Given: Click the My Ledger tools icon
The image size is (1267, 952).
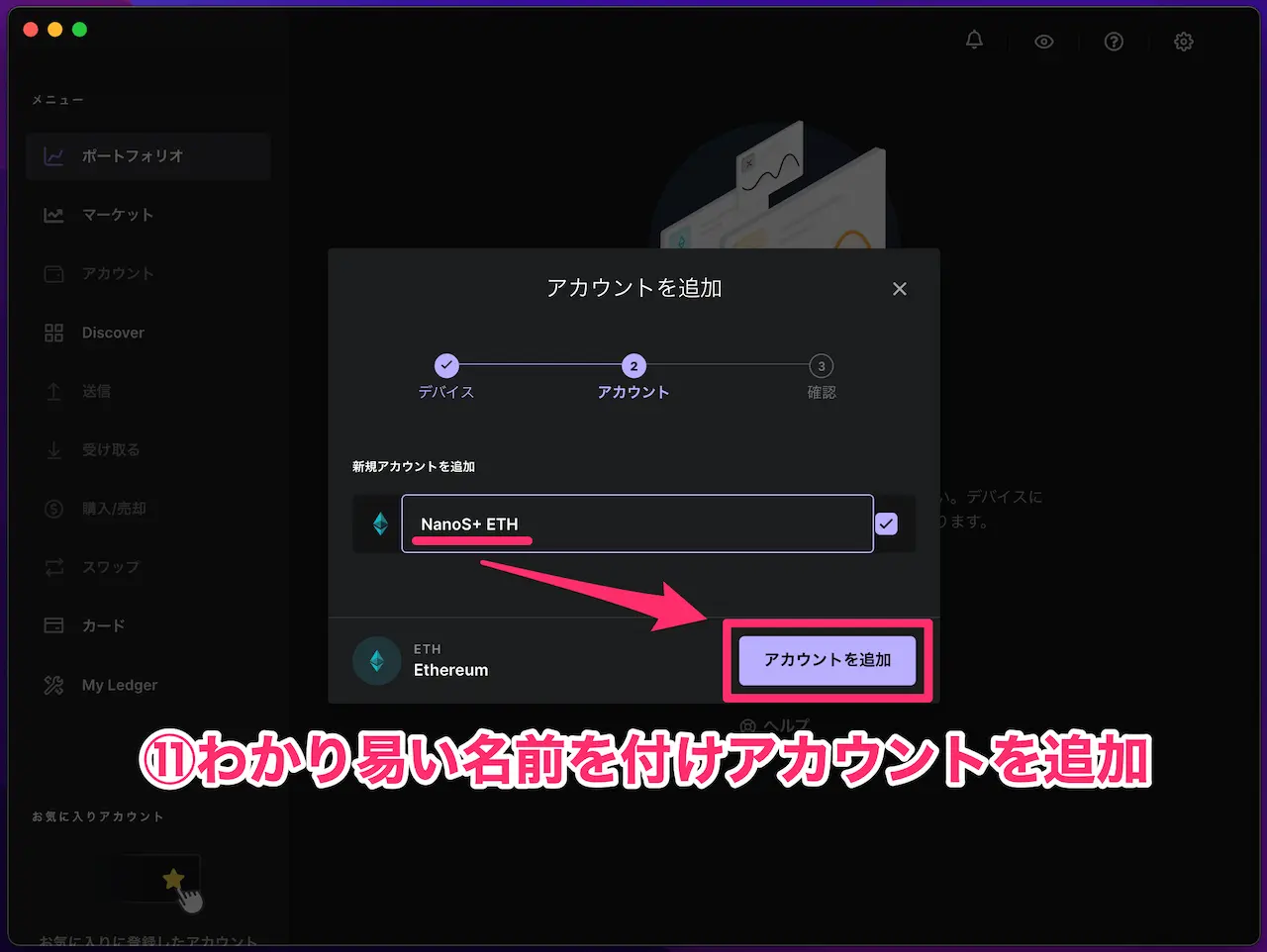Looking at the screenshot, I should (x=54, y=685).
